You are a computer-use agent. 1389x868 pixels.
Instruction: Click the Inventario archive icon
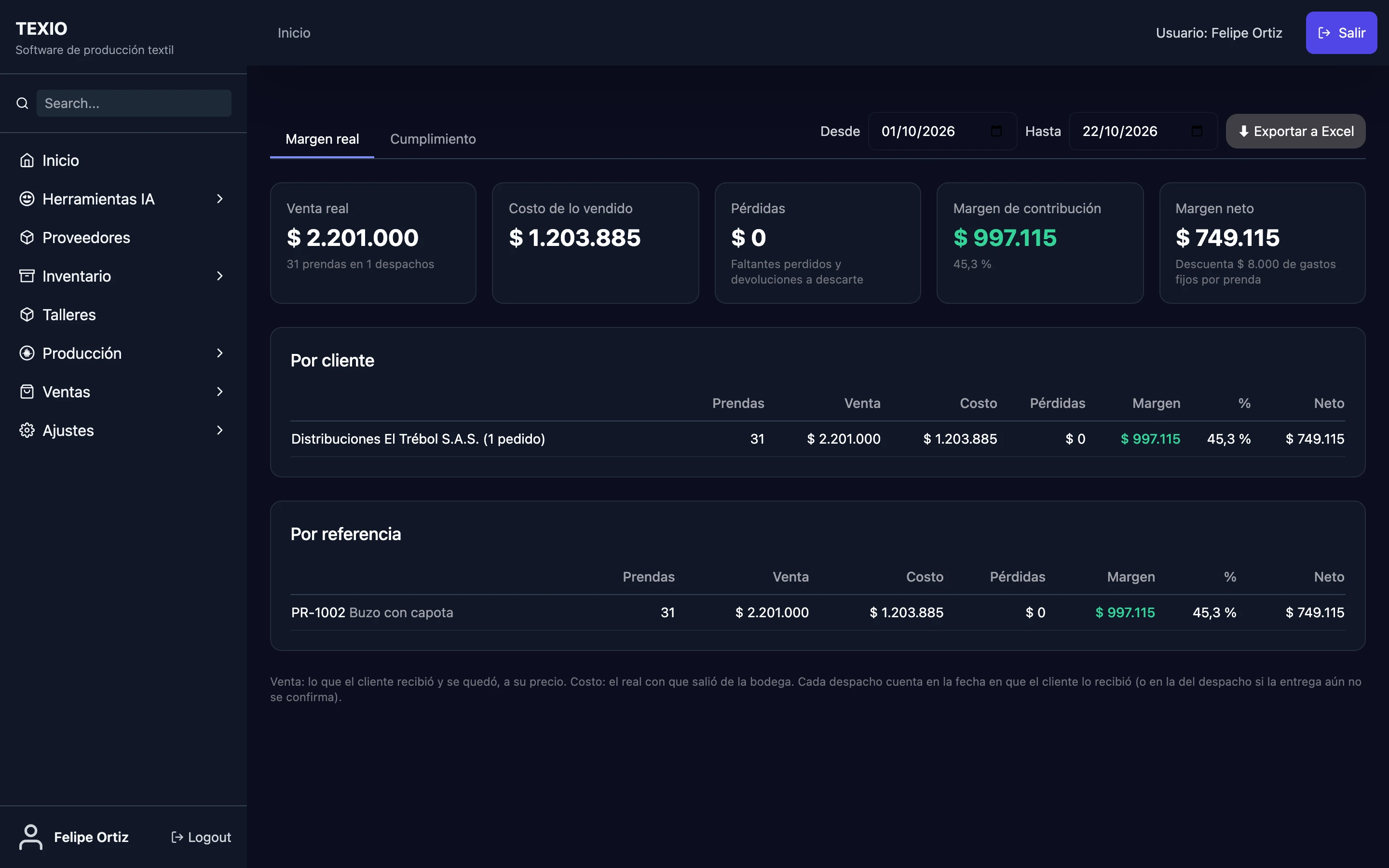point(27,276)
